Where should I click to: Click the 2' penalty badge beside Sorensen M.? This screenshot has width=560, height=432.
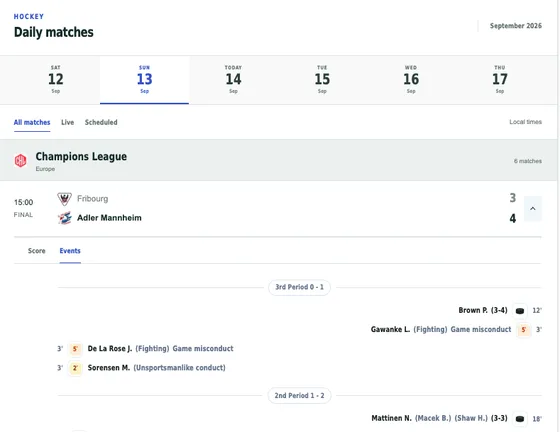75,368
